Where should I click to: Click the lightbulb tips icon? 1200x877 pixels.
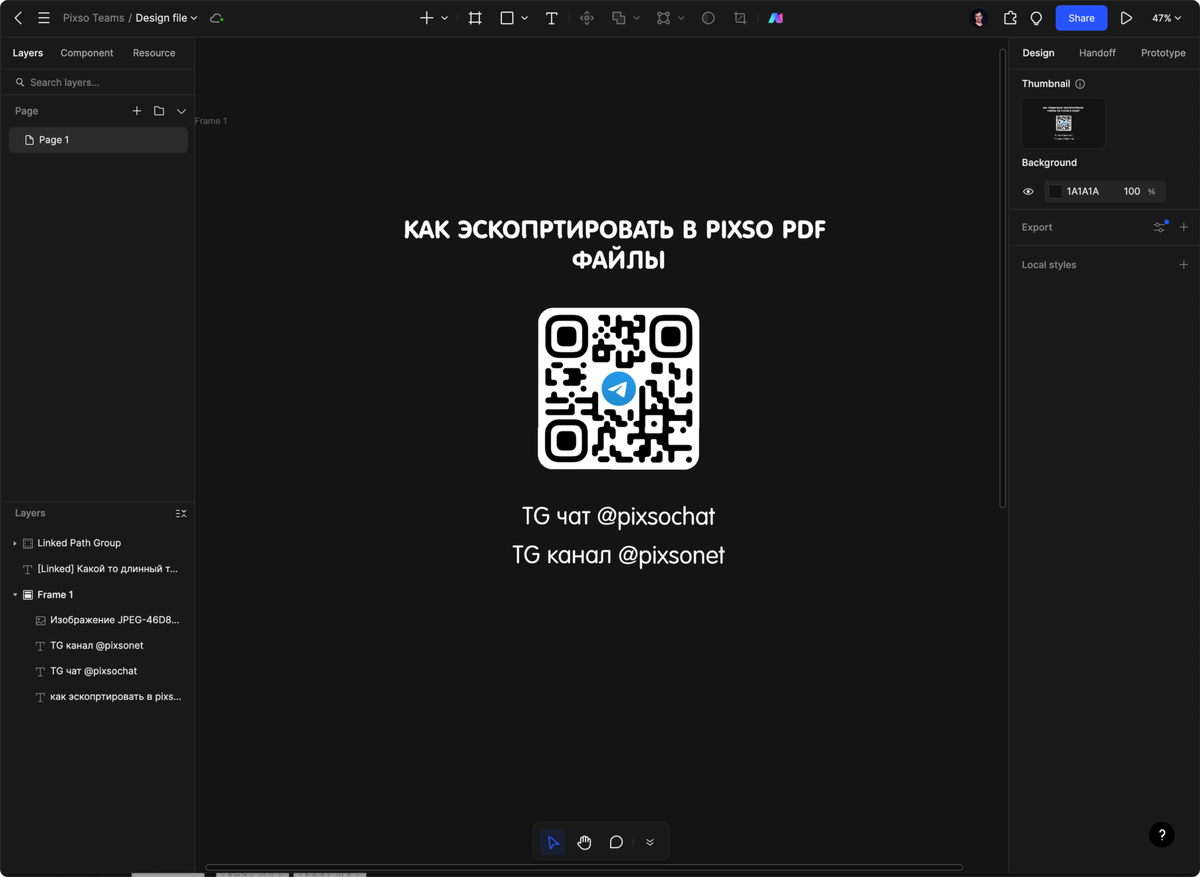(x=1036, y=18)
